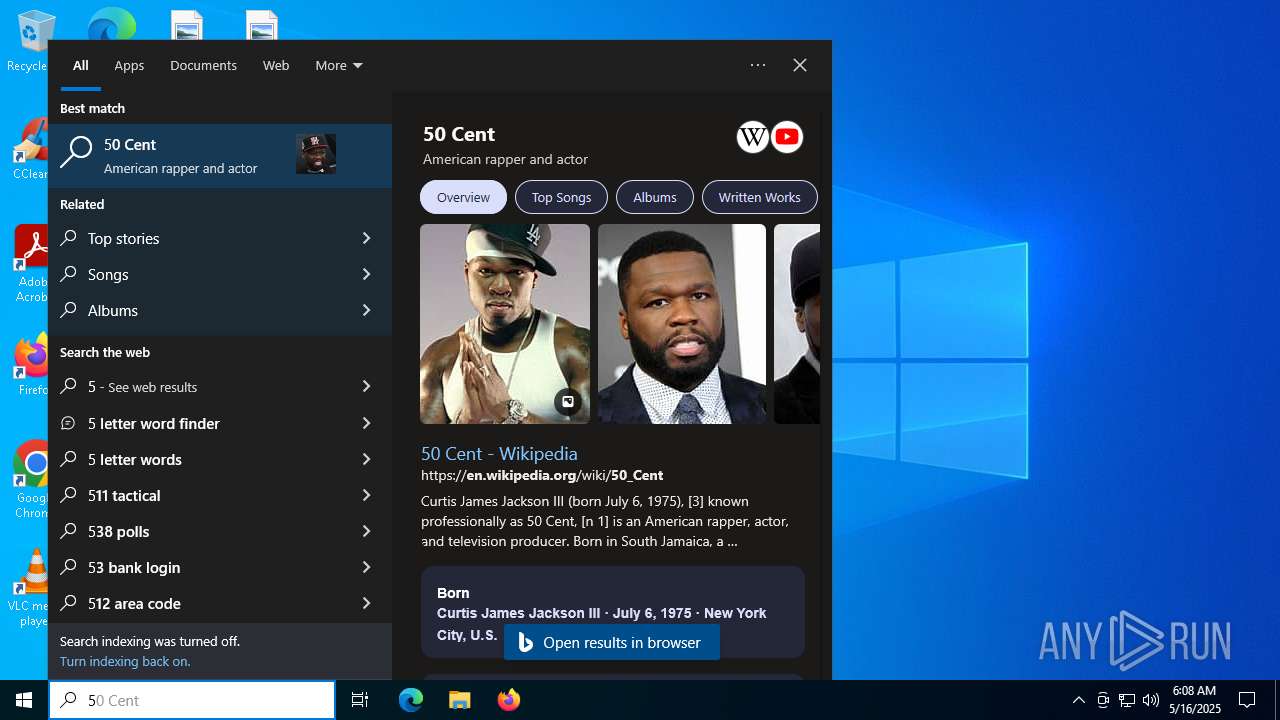Click the second 50 Cent photo in suit
Image resolution: width=1280 pixels, height=720 pixels.
click(x=682, y=324)
